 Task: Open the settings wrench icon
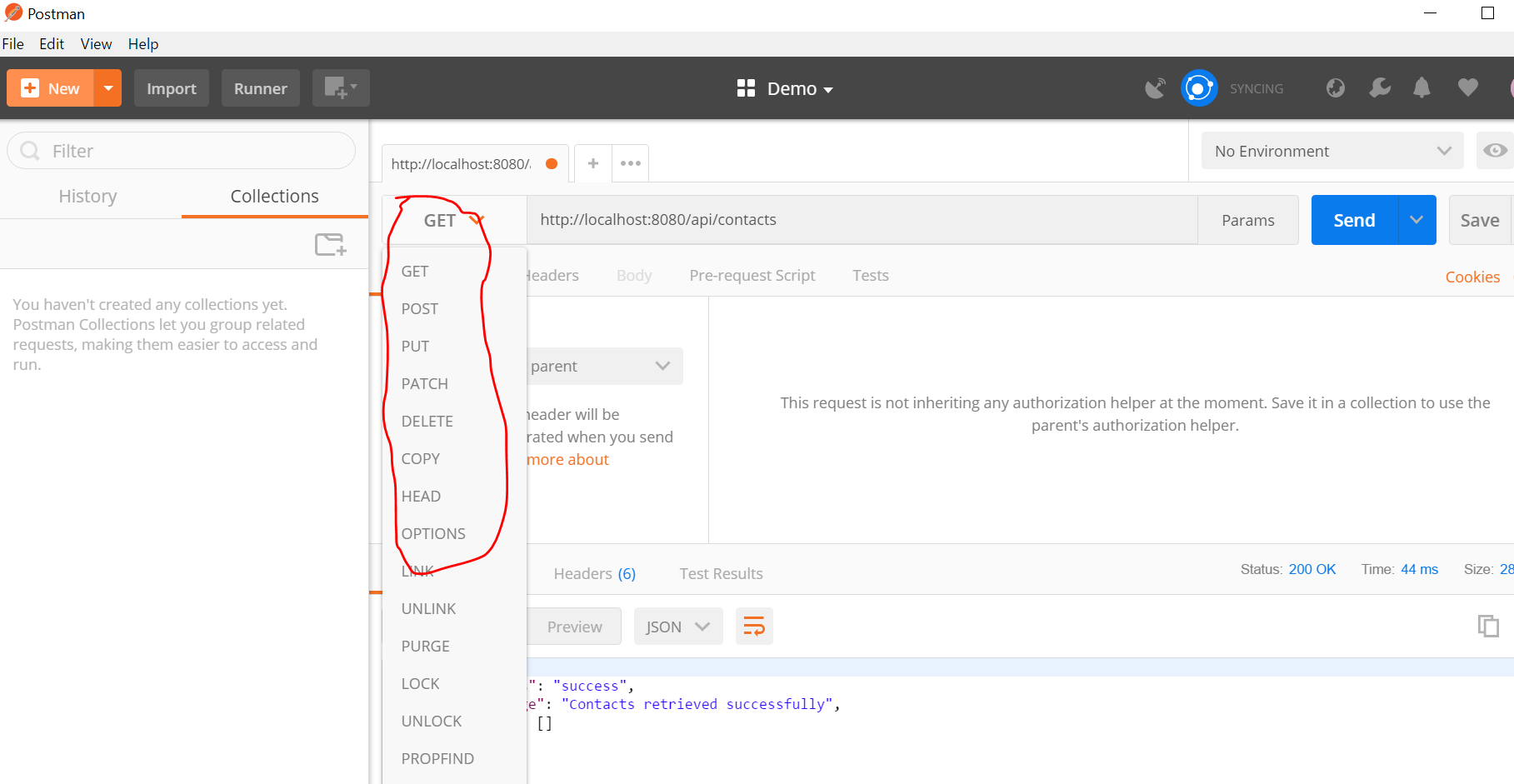click(x=1380, y=88)
